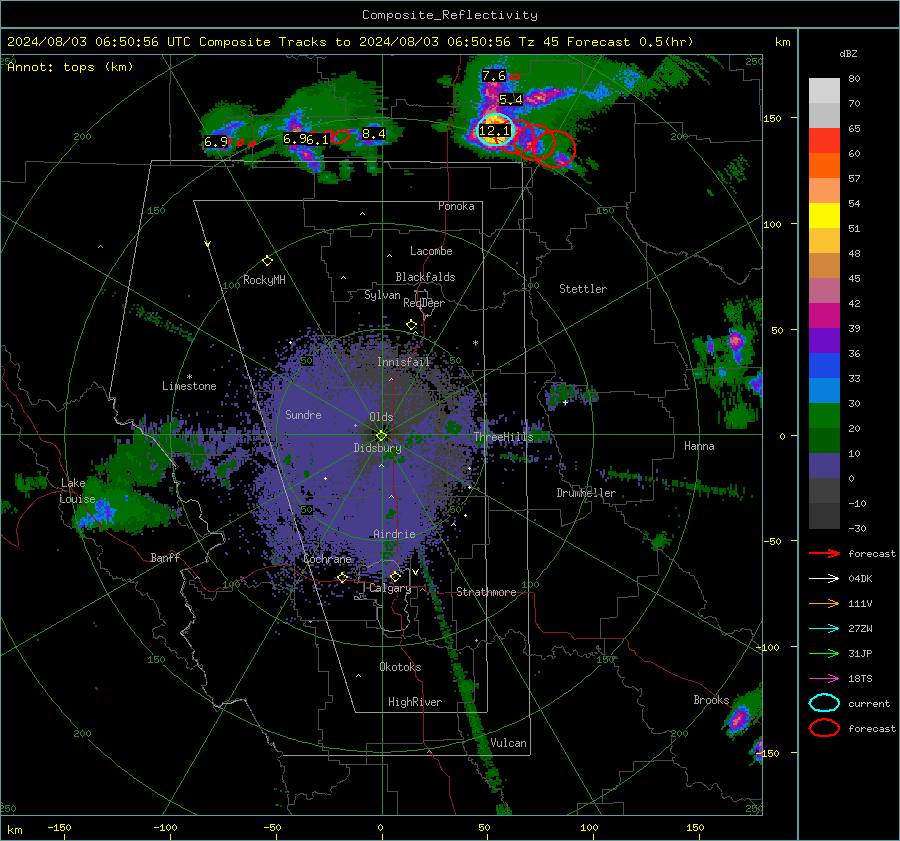The image size is (900, 841).
Task: Click the white 04DK arrow in legend
Action: click(824, 578)
